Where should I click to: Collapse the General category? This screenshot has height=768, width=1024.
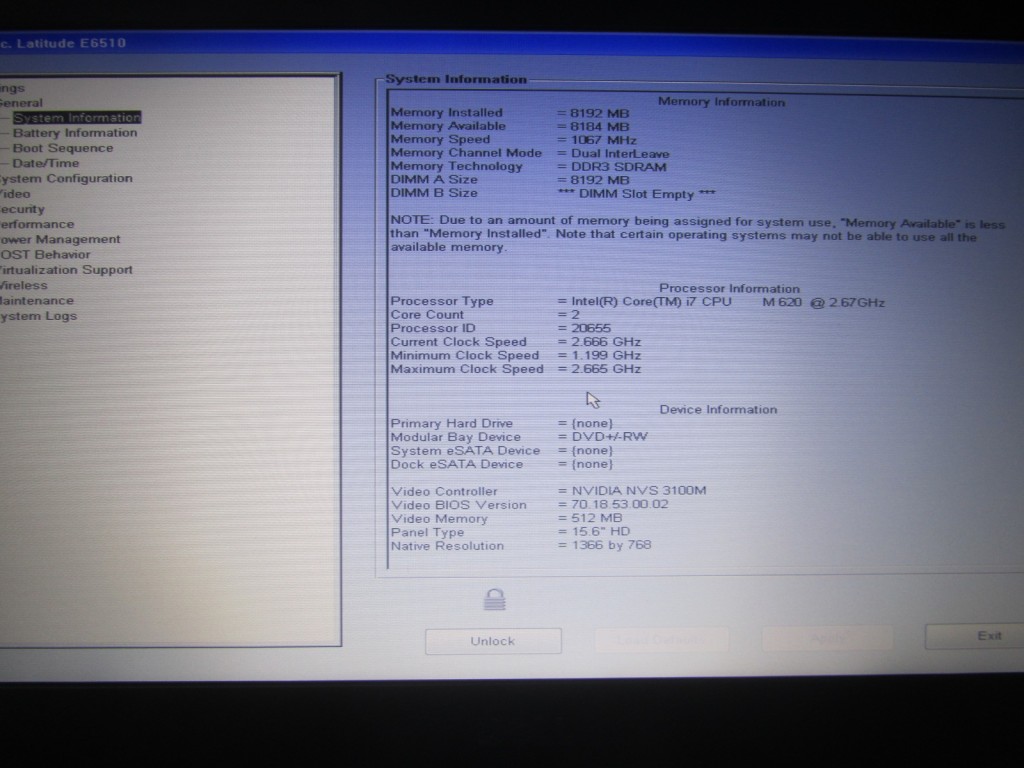pyautogui.click(x=21, y=103)
